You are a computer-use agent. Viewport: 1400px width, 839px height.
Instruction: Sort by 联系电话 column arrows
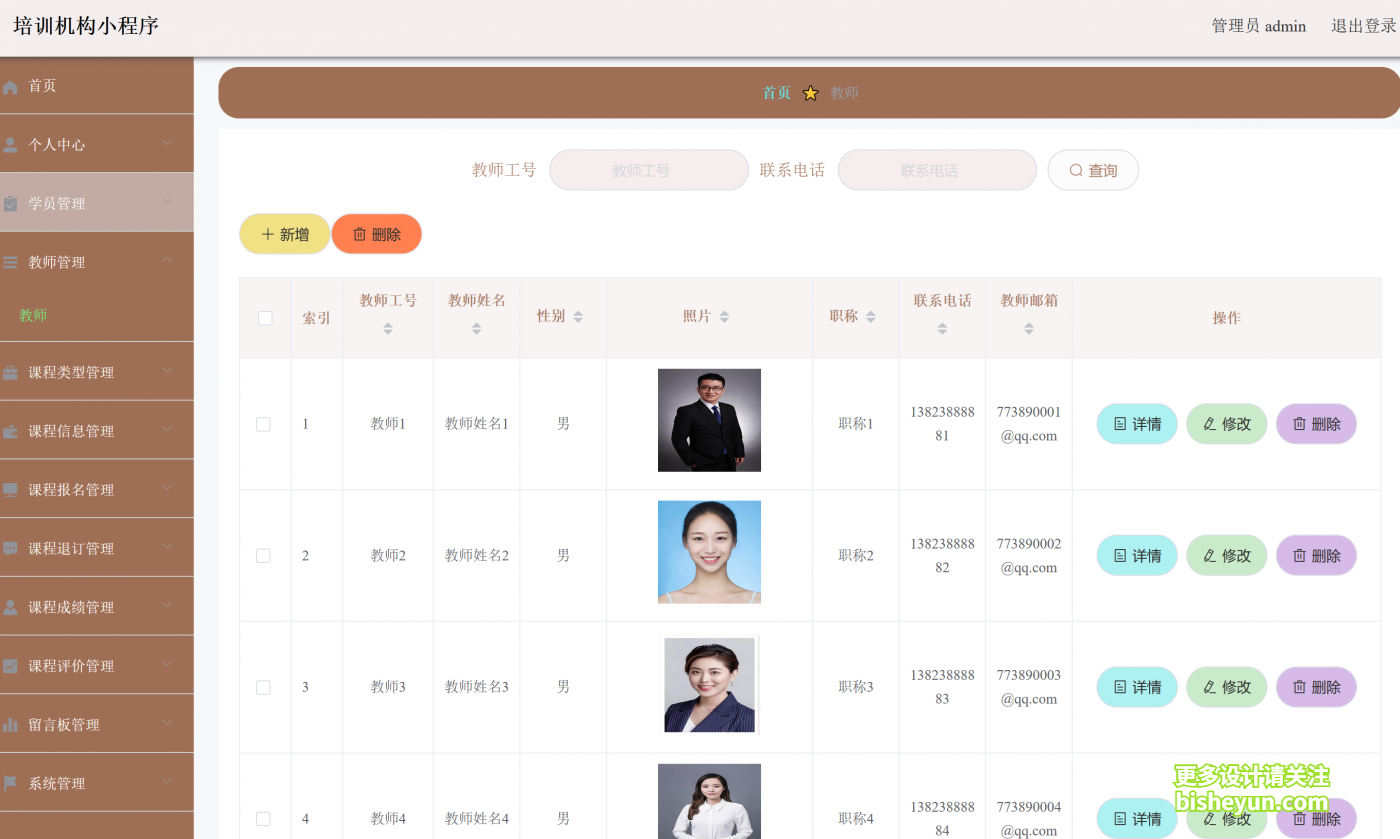[x=942, y=328]
